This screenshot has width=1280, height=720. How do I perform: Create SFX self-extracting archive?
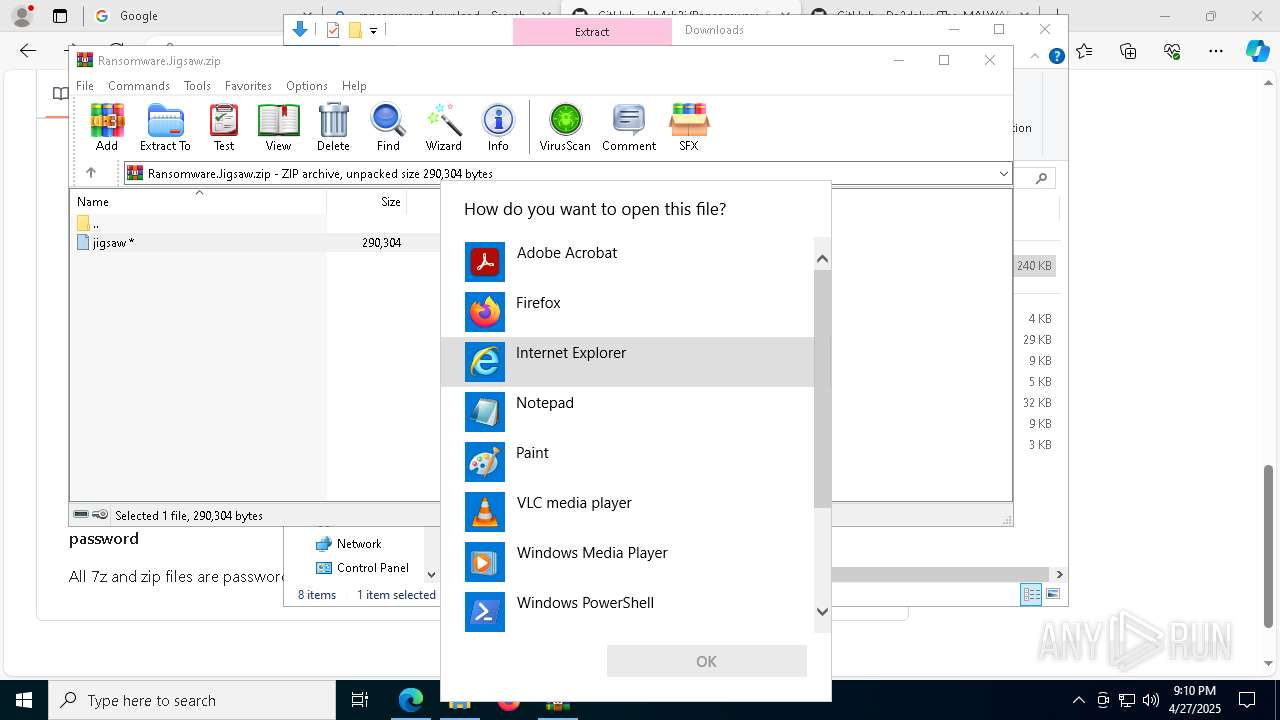tap(689, 127)
